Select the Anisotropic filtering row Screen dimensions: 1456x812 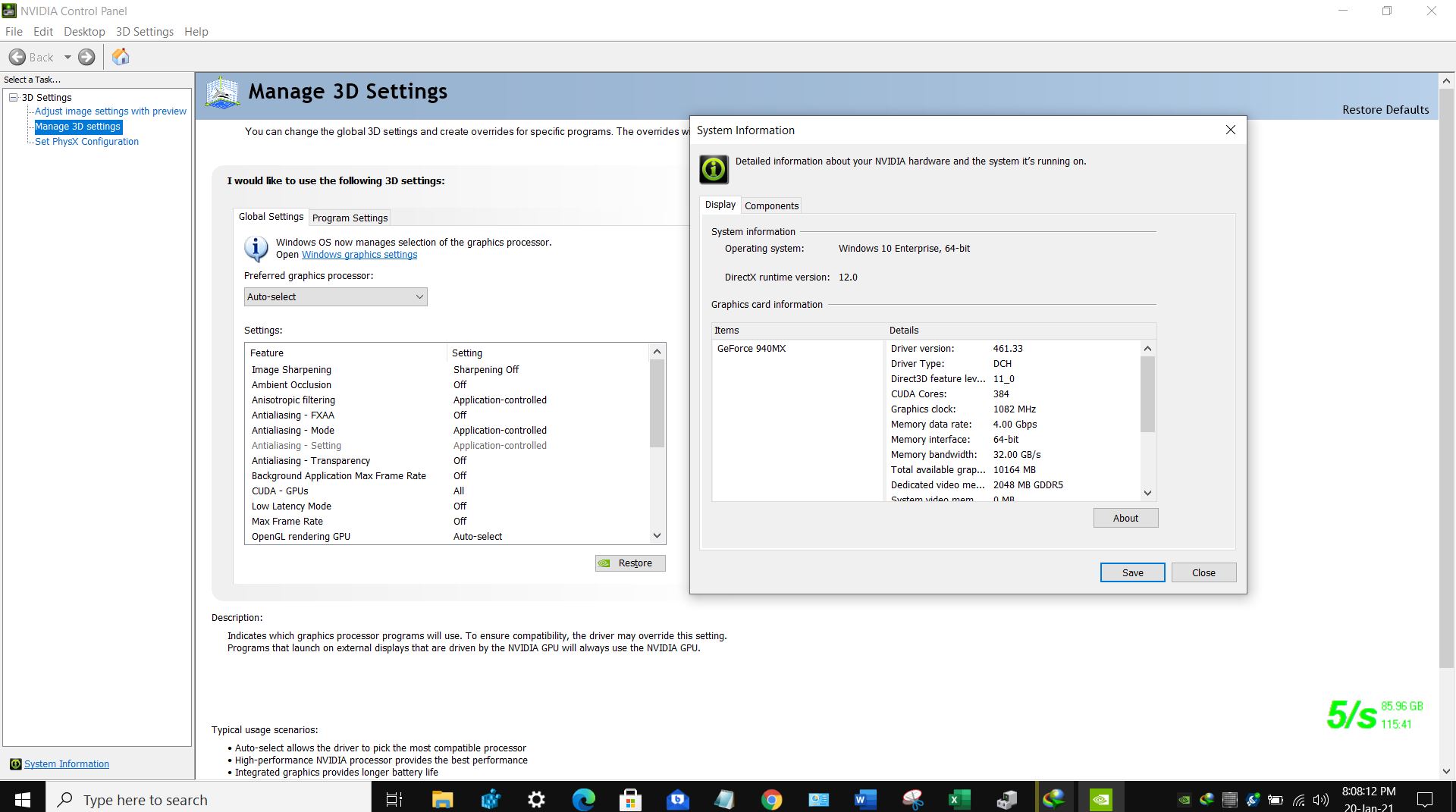pyautogui.click(x=447, y=400)
